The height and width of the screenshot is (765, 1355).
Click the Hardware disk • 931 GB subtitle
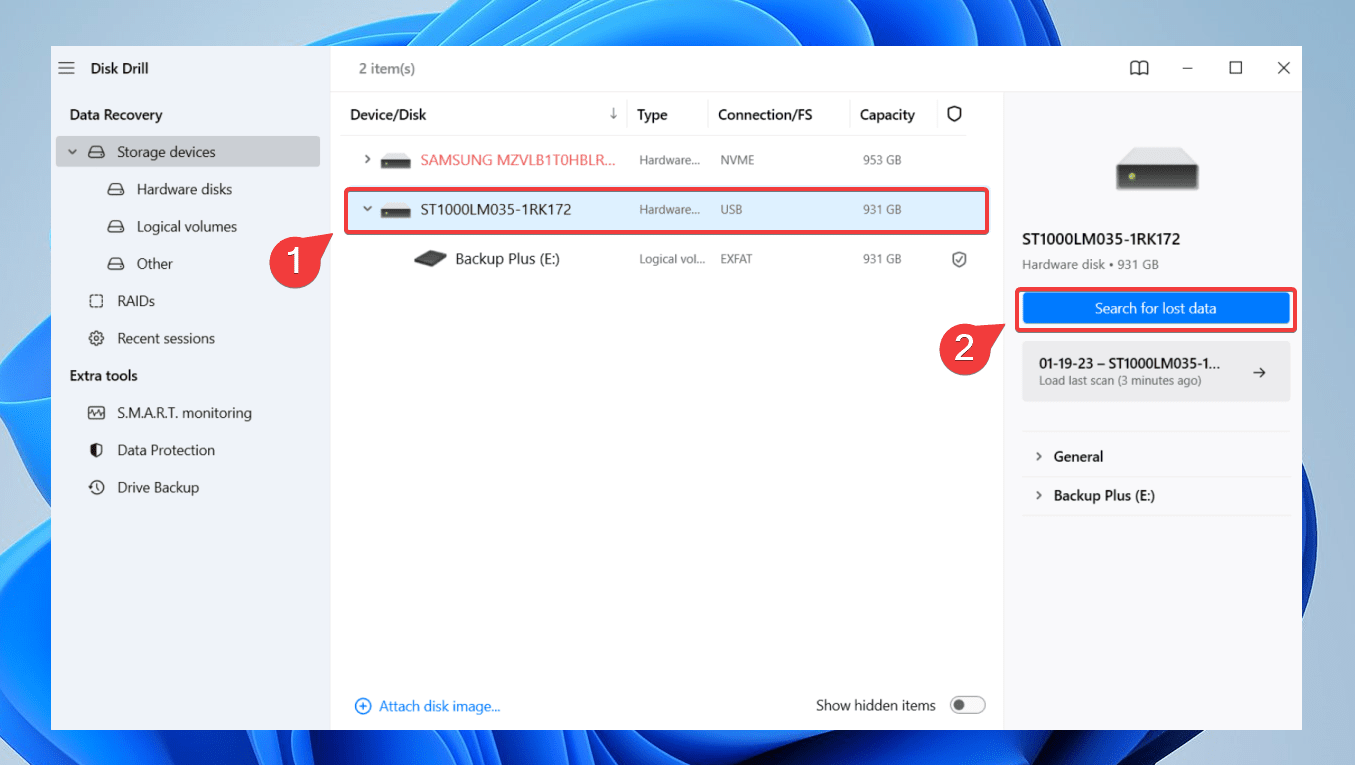(1090, 265)
